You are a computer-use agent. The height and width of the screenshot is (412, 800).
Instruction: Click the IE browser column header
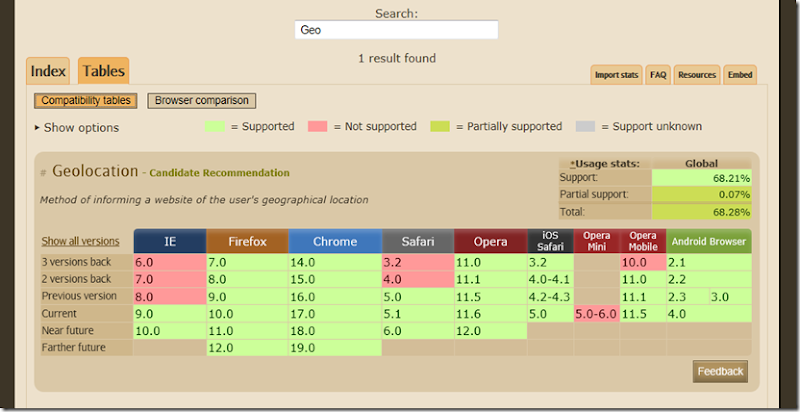pos(170,241)
